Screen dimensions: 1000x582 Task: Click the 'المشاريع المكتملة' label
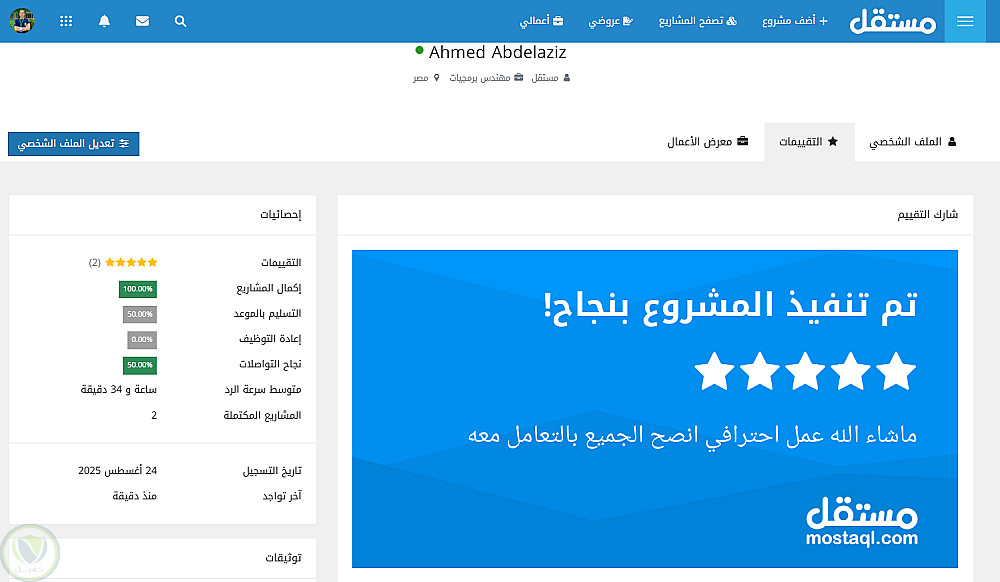(262, 416)
